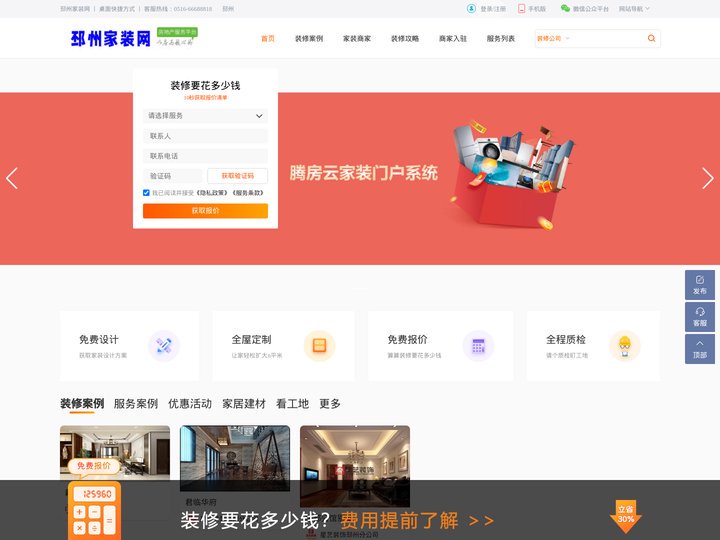
Task: Toggle the privacy policy agreement checkbox
Action: coord(146,193)
